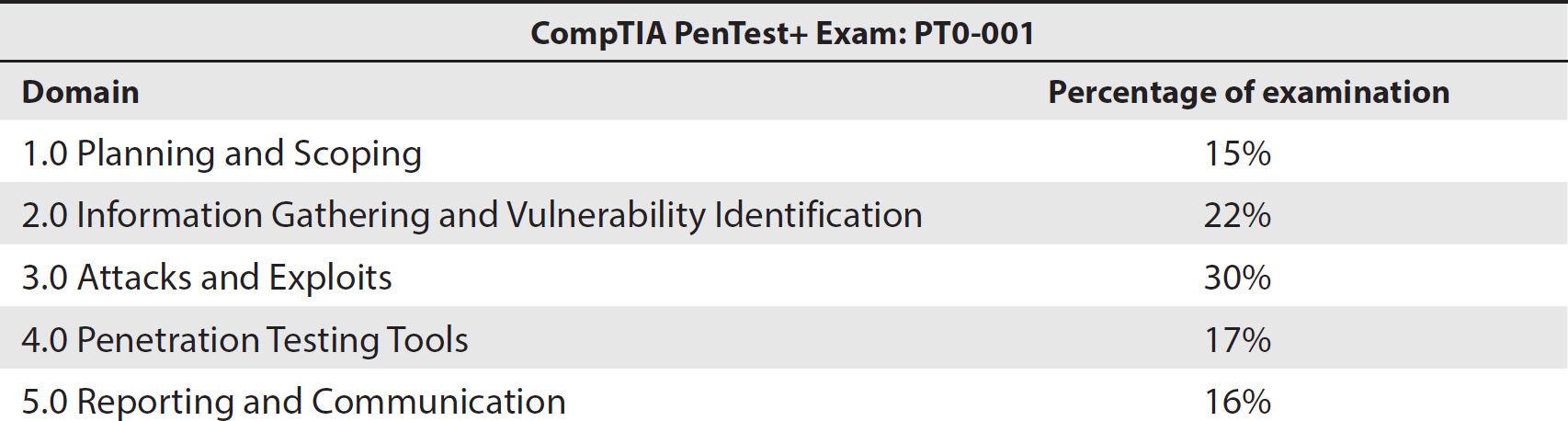Viewport: 1568px width, 421px height.
Task: Click the word Scoping in domain 1.0
Action: click(x=357, y=153)
